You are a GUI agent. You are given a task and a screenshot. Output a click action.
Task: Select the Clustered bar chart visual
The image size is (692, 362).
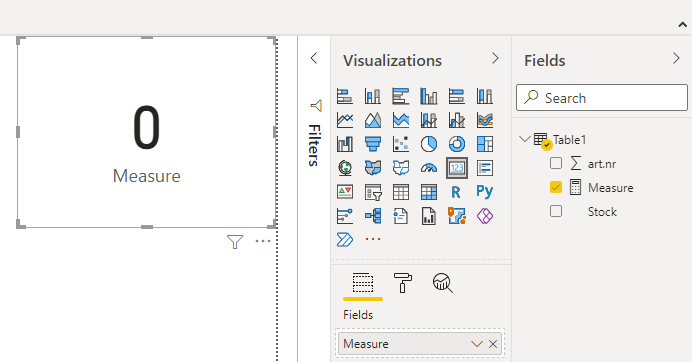[x=401, y=96]
